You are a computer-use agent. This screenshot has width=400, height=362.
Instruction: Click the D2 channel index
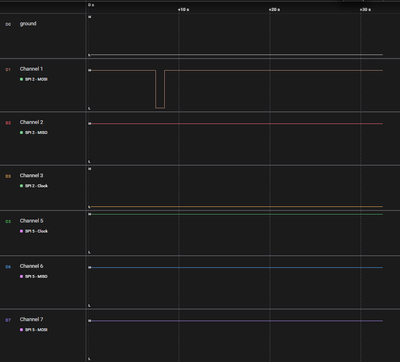[x=8, y=123]
